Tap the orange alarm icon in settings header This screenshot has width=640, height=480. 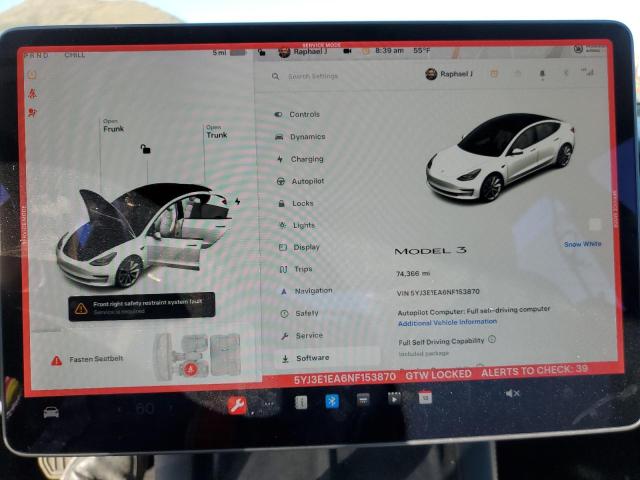tap(494, 73)
